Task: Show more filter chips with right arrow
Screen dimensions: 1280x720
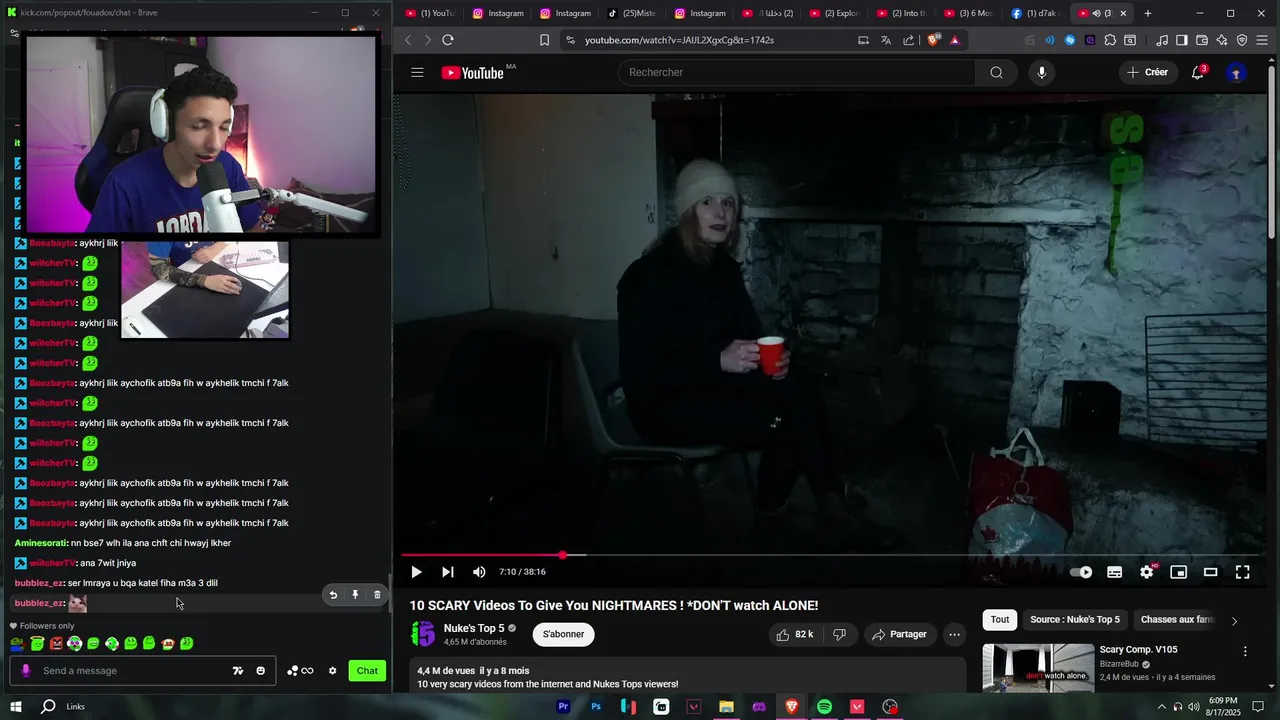Action: (x=1234, y=620)
